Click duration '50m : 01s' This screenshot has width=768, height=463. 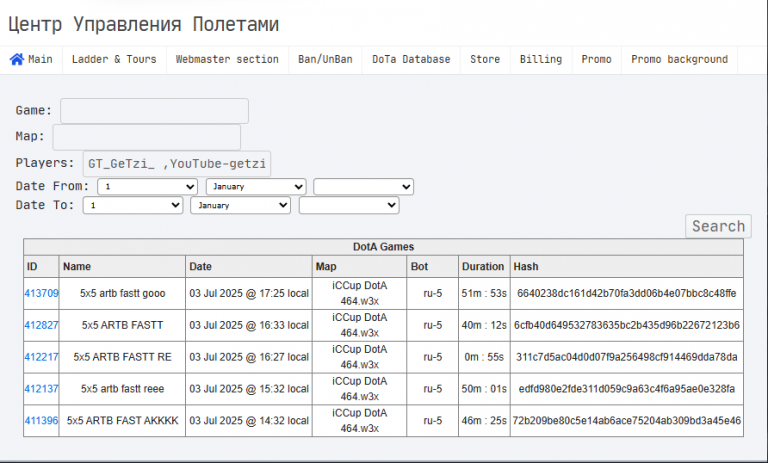pyautogui.click(x=484, y=389)
